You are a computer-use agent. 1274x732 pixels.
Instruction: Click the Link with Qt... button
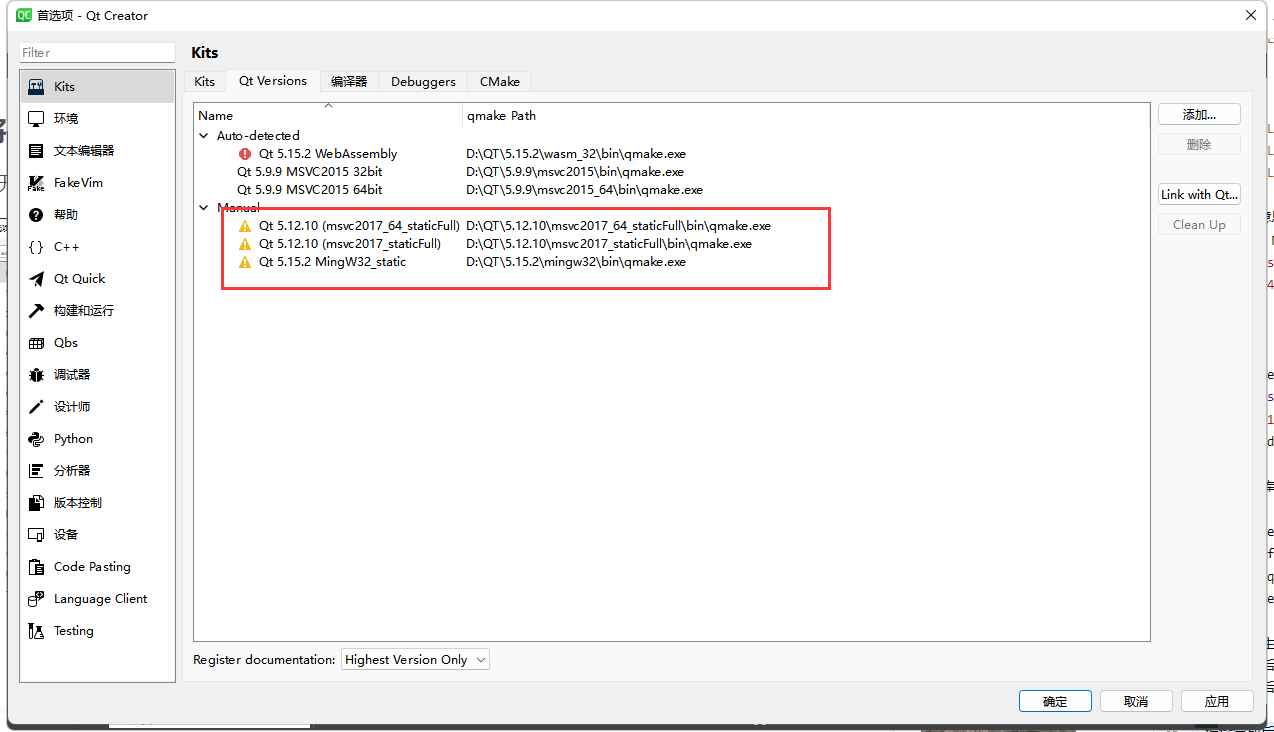pos(1199,195)
